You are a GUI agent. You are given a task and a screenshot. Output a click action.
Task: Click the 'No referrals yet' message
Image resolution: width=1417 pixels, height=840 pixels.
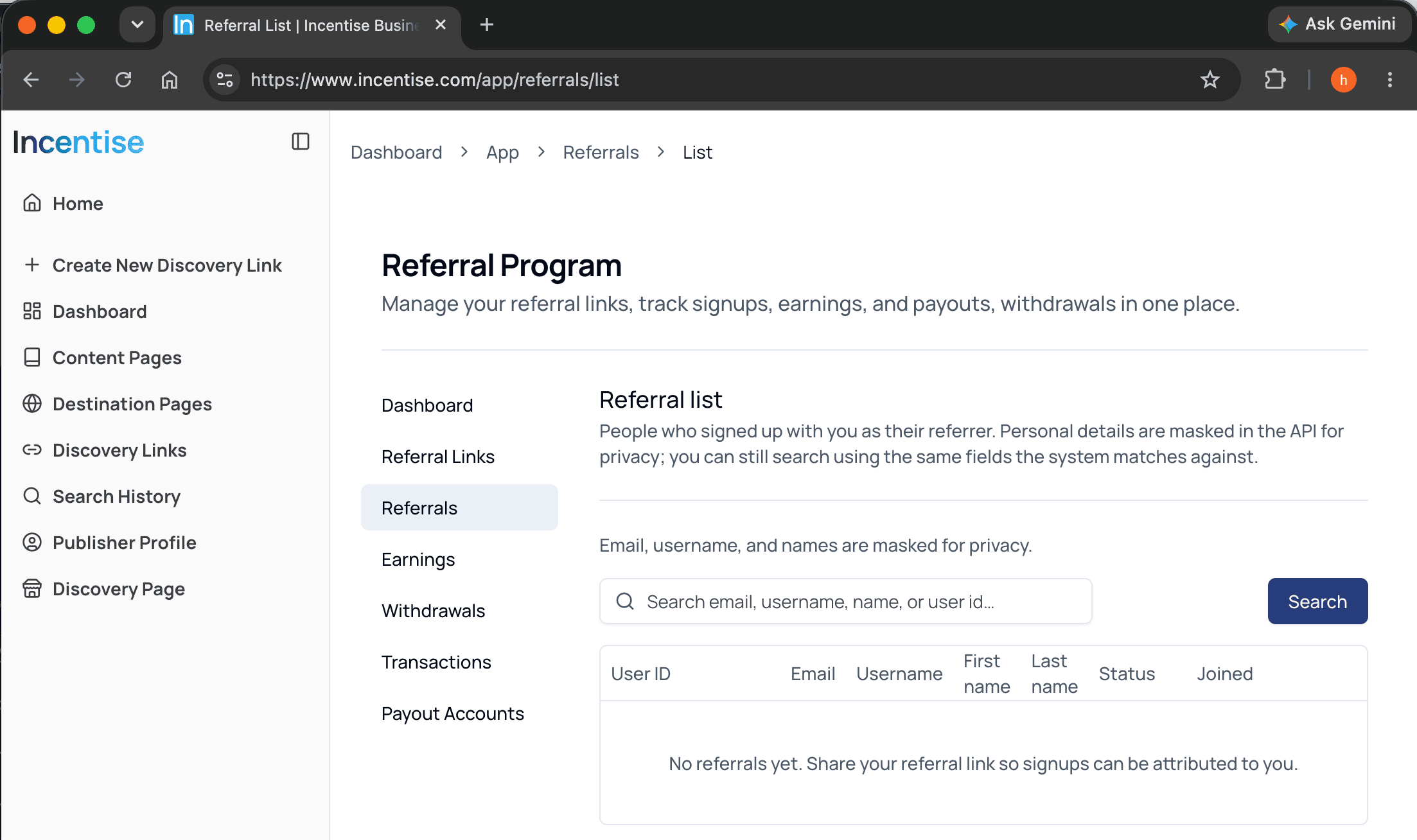tap(983, 764)
